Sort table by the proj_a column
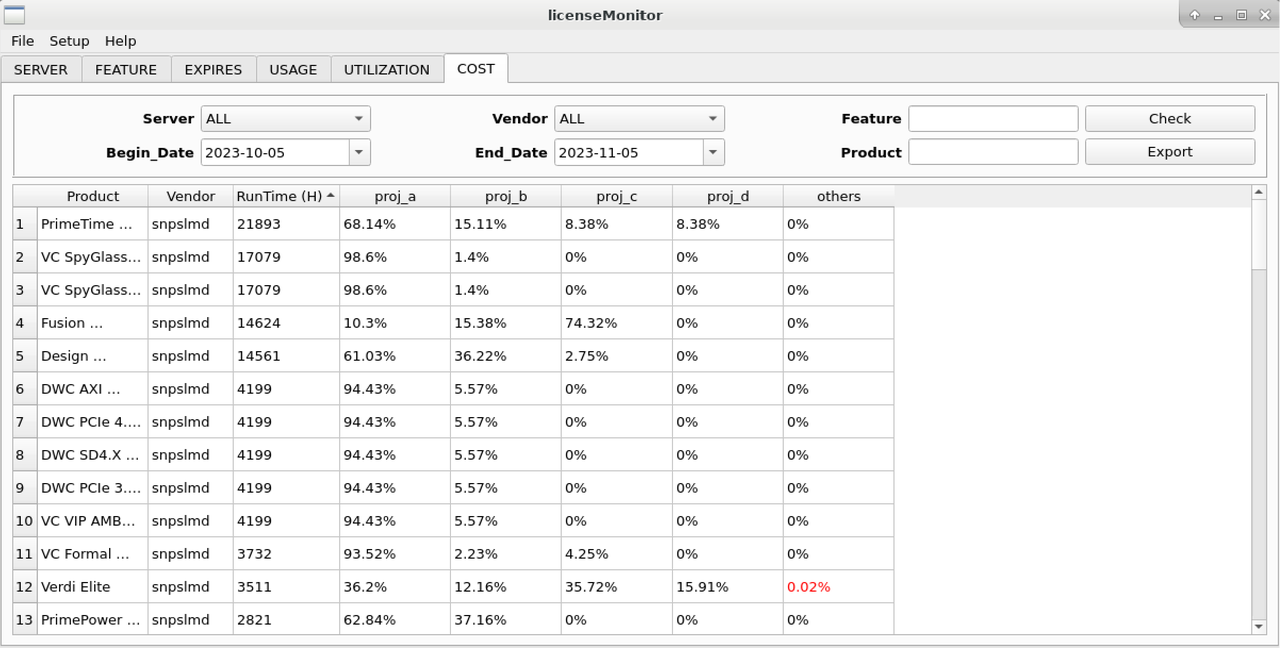The width and height of the screenshot is (1280, 648). coord(395,196)
